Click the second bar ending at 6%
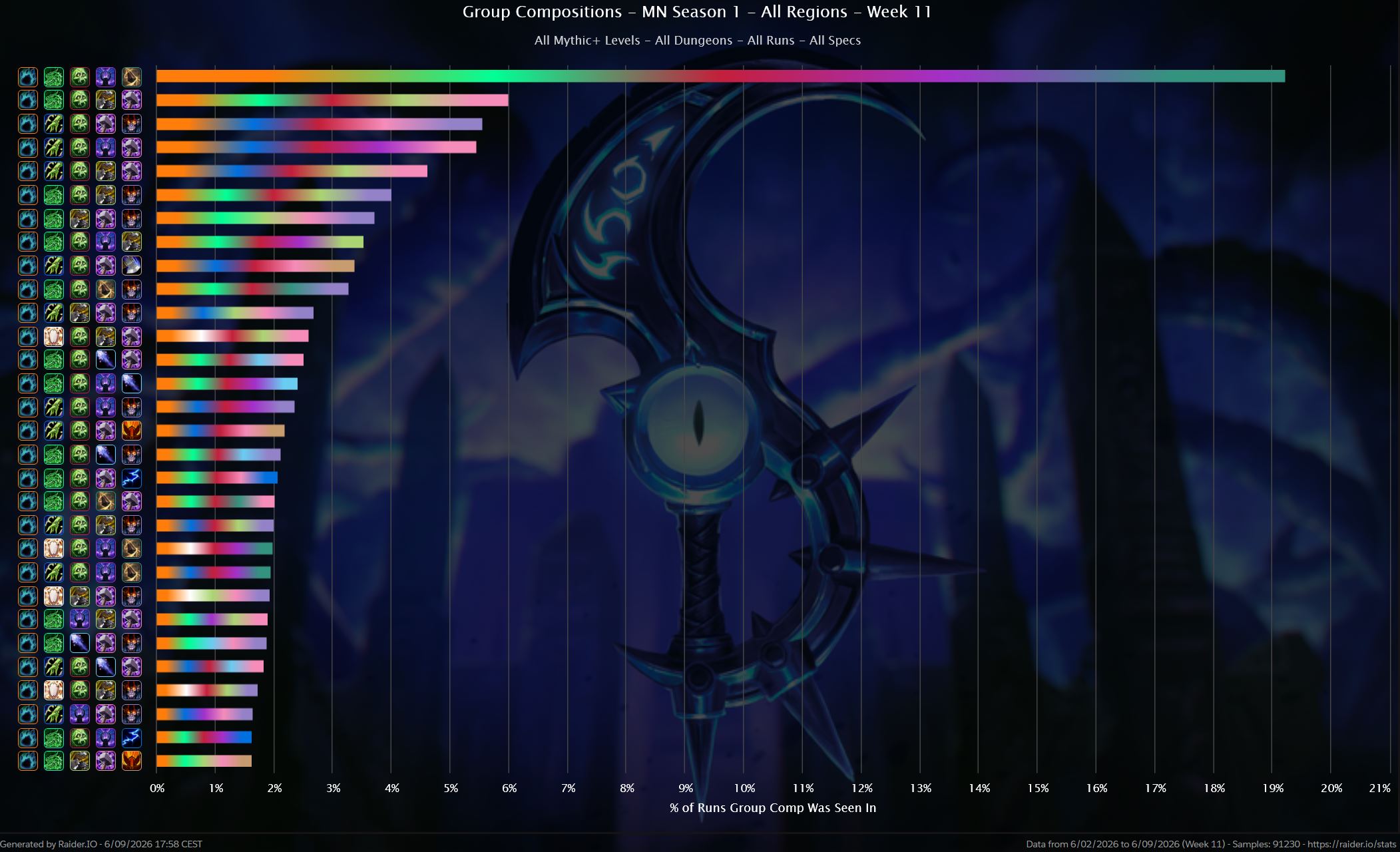The width and height of the screenshot is (1400, 852). [332, 100]
